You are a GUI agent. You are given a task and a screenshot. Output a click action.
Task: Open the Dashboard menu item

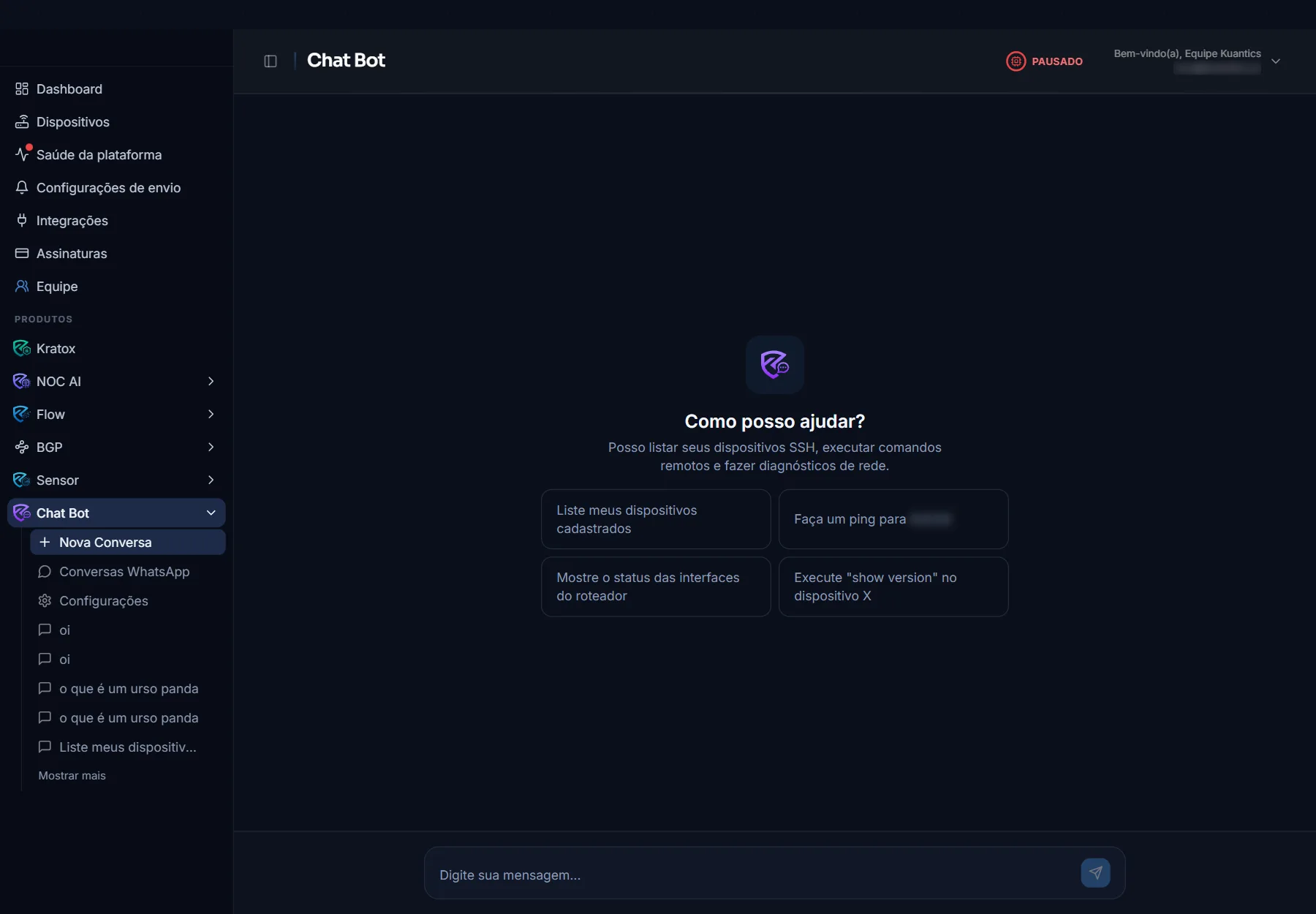pos(117,89)
